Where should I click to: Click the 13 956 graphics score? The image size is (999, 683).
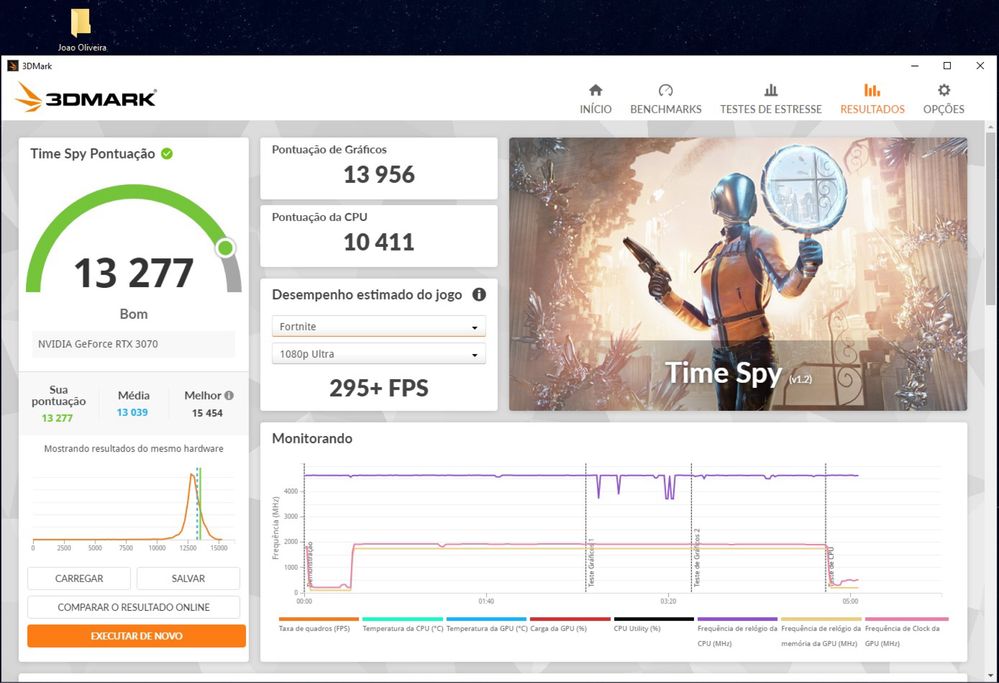click(379, 175)
